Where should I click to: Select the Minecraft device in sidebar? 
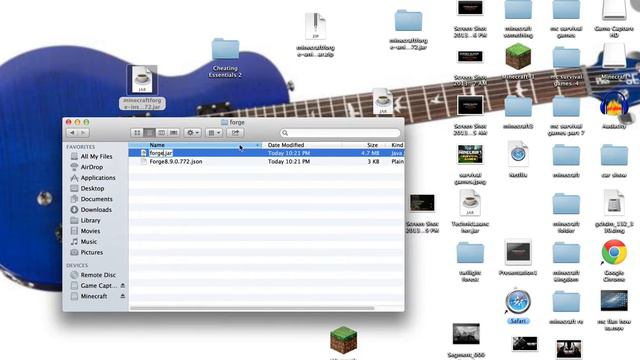pyautogui.click(x=93, y=296)
